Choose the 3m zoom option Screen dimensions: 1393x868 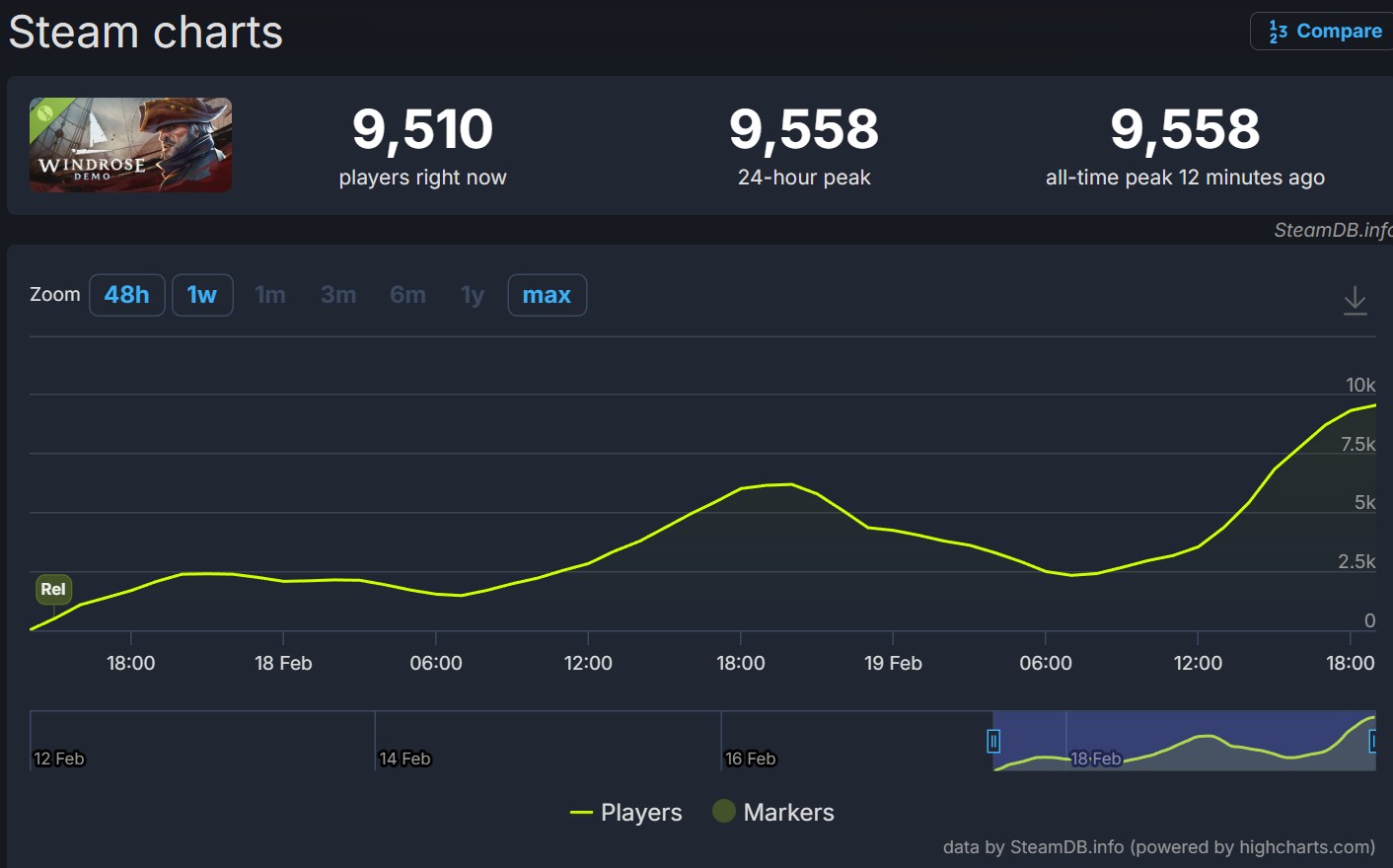[337, 295]
